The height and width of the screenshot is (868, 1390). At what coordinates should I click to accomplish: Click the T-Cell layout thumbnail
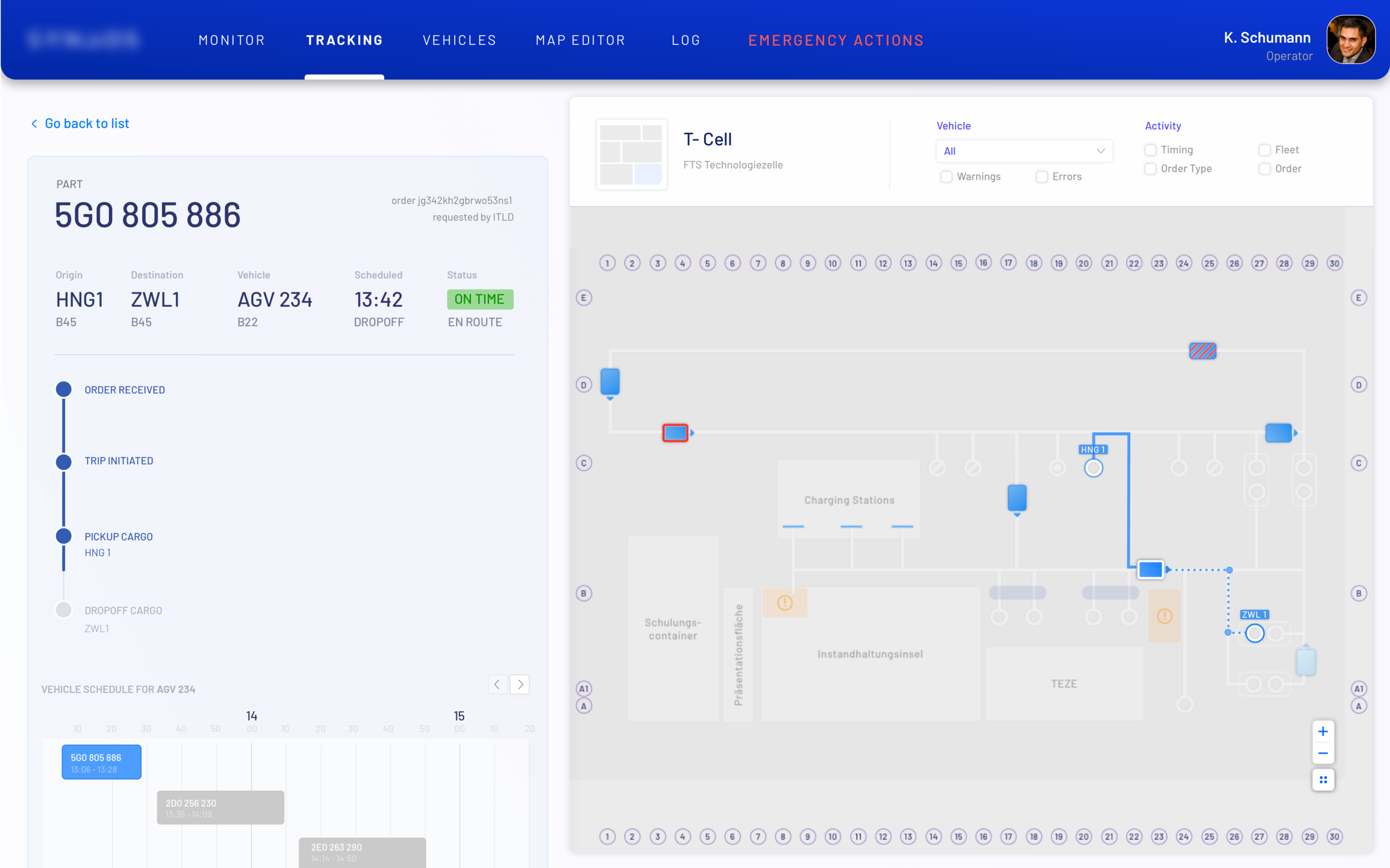(x=631, y=154)
